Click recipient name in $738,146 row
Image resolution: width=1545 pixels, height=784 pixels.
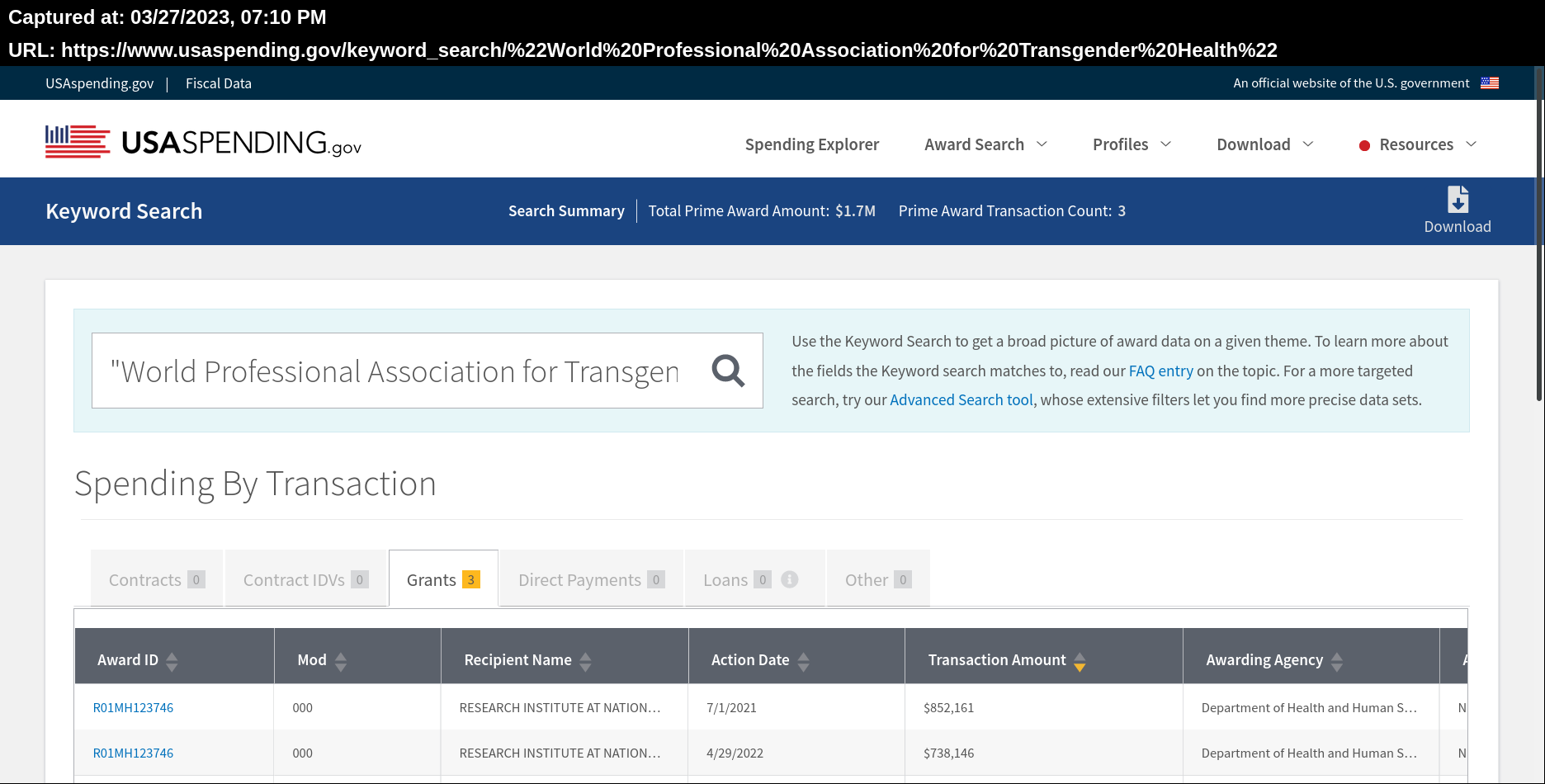coord(560,753)
